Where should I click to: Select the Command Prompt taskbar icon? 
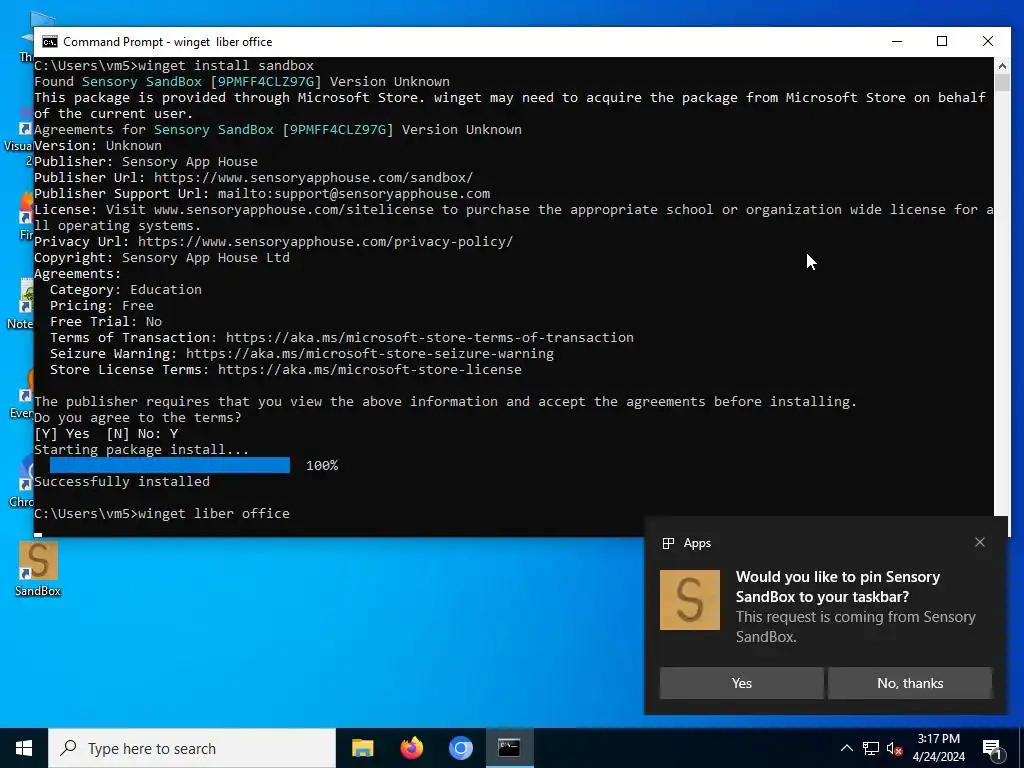pyautogui.click(x=509, y=748)
